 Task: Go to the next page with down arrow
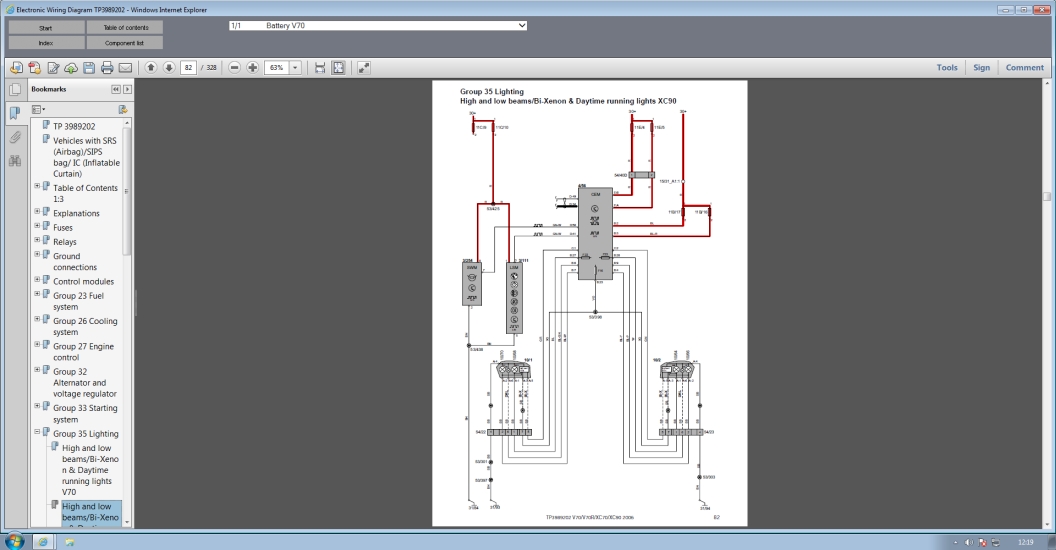(x=169, y=68)
